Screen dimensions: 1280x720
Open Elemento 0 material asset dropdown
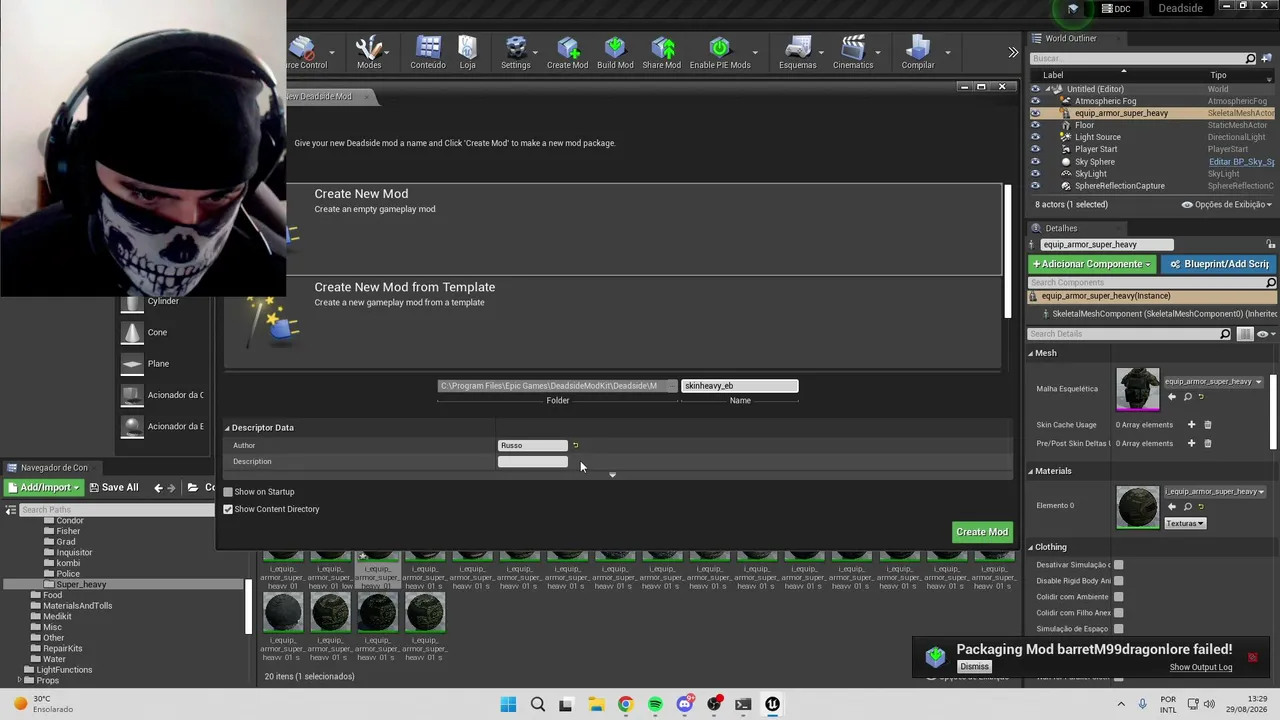click(1213, 492)
